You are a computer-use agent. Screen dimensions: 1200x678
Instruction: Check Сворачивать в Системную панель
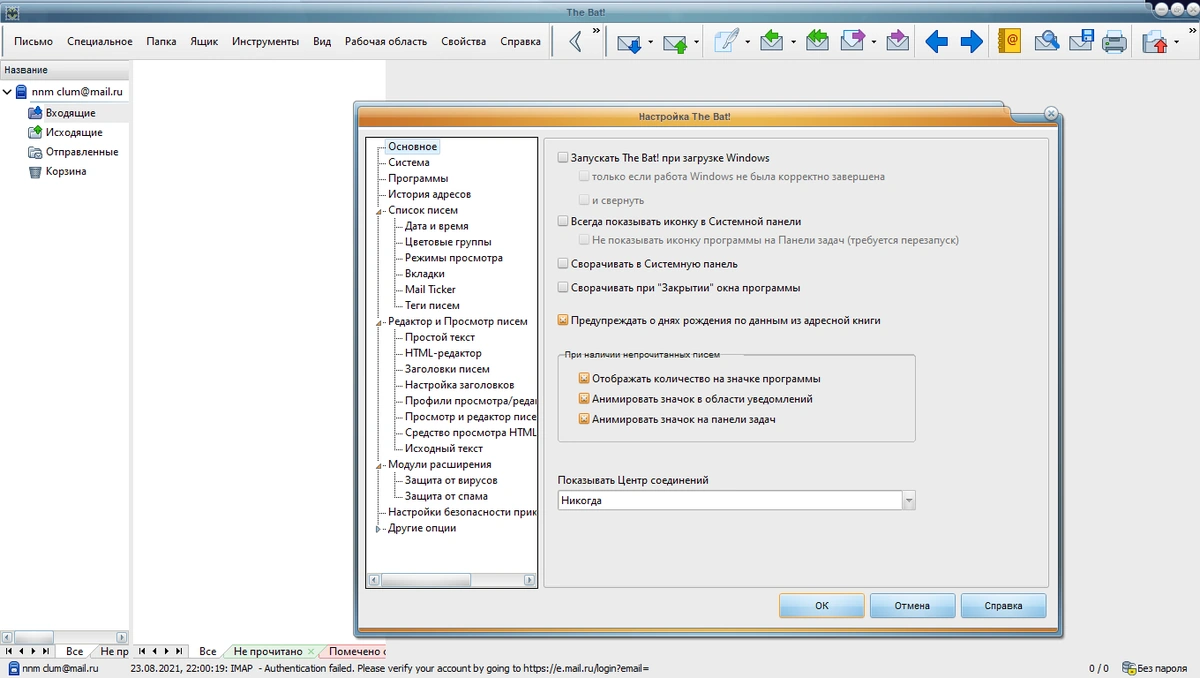[563, 264]
